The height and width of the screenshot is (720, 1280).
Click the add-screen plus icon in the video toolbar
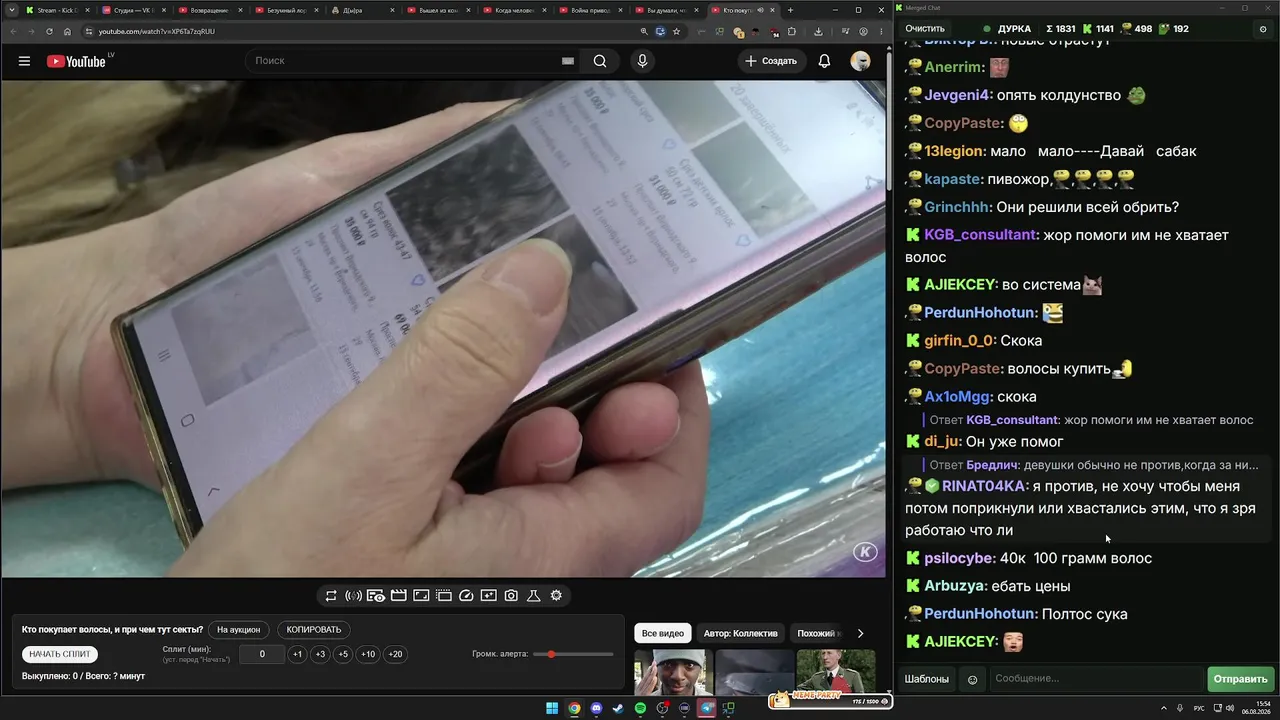(488, 596)
